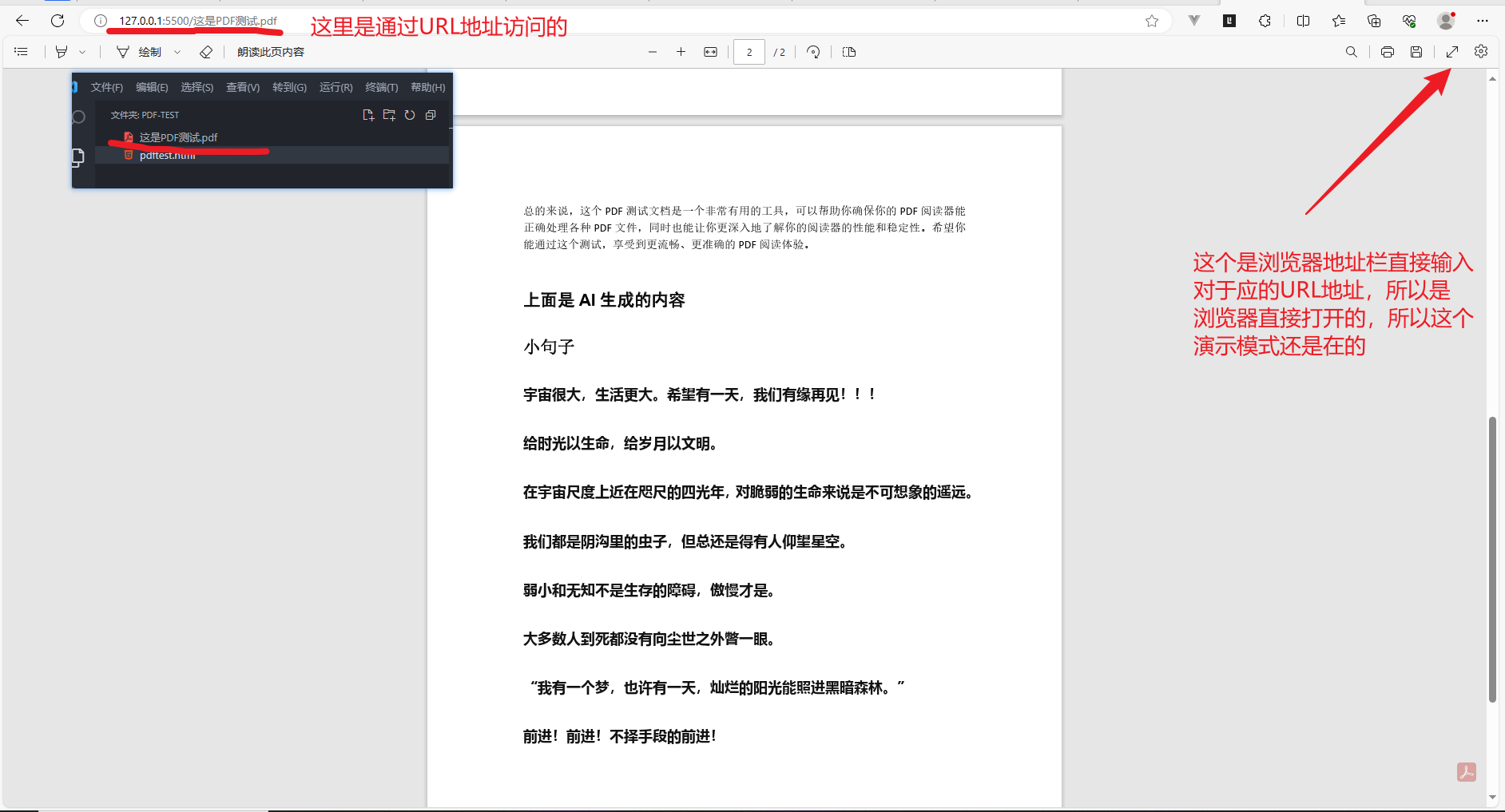
Task: Expand the highlight tool options arrow
Action: (82, 52)
